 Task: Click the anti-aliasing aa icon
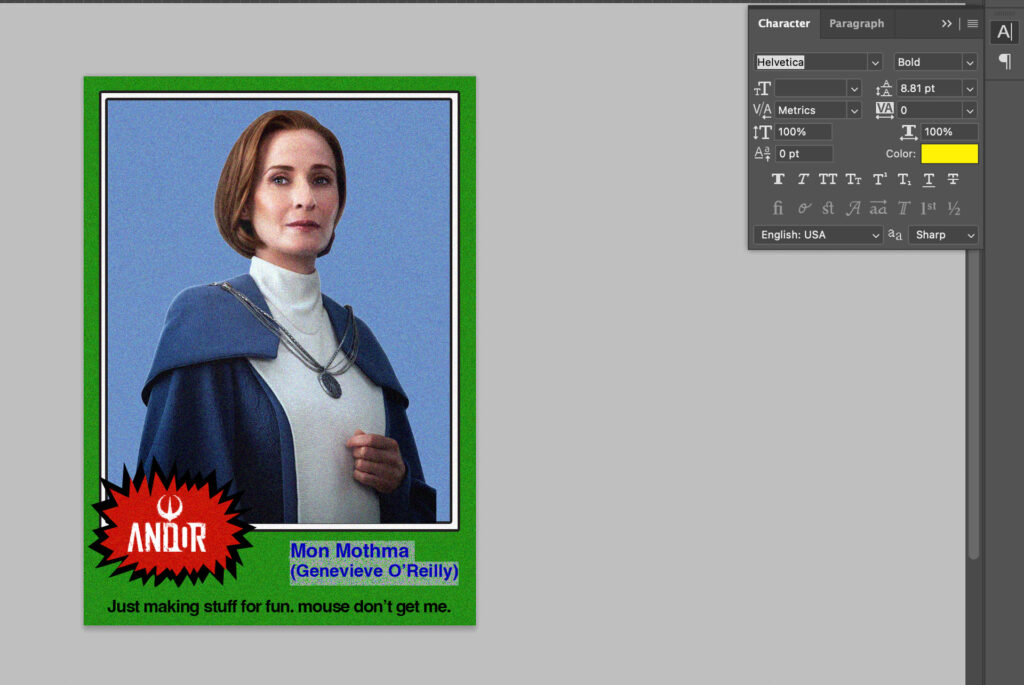[x=895, y=234]
